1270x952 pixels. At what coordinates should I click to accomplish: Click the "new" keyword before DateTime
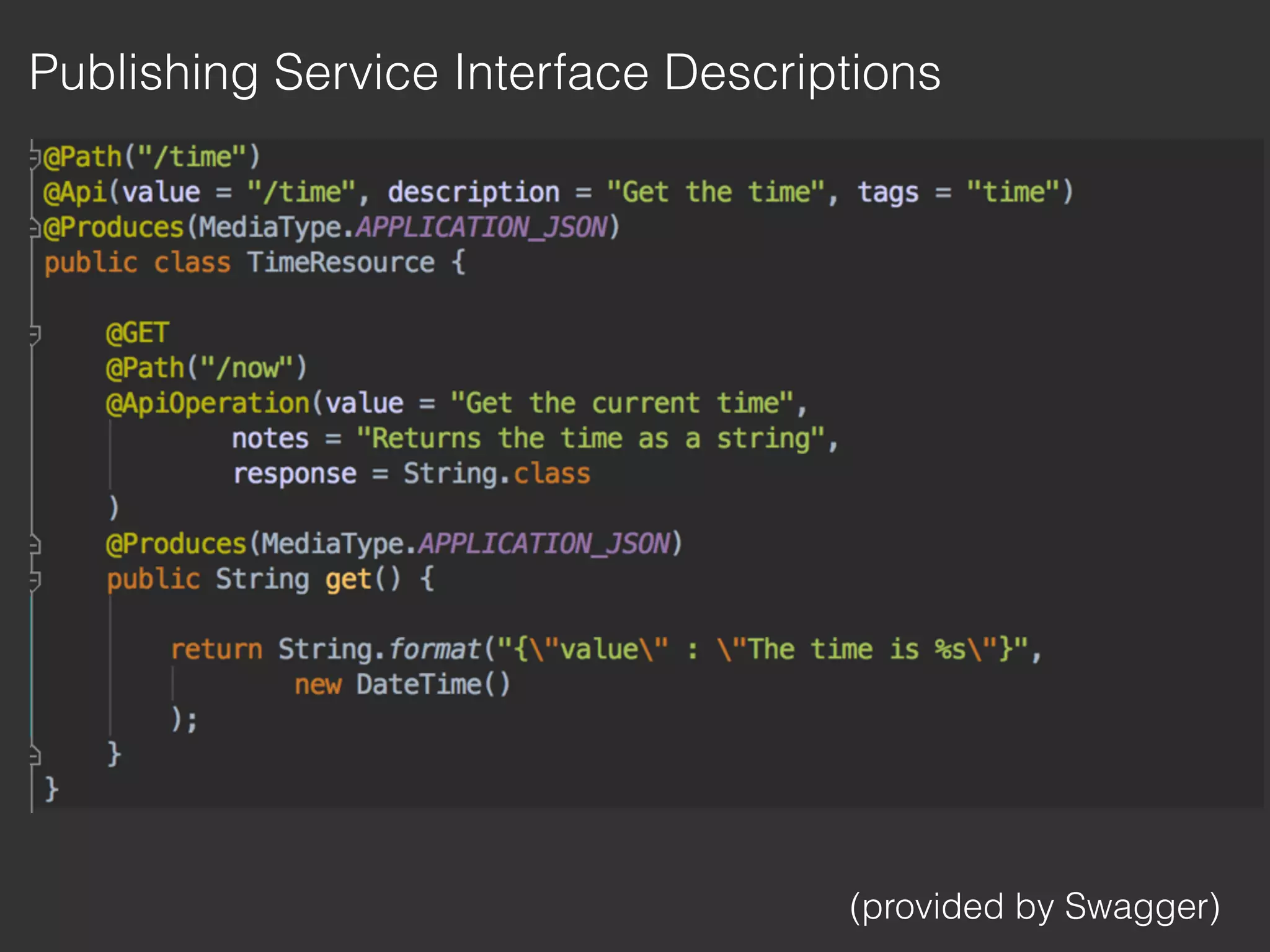click(x=318, y=685)
